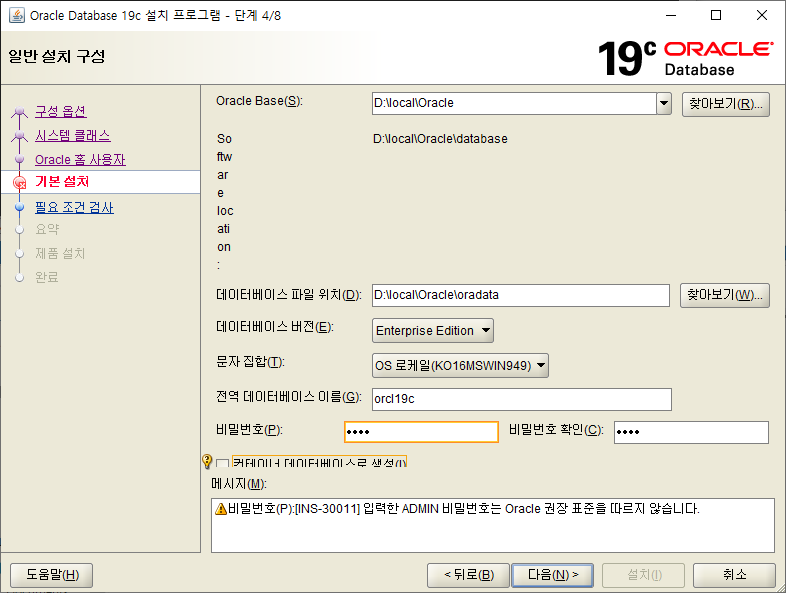Click the 필요 조건 검사 step bullet icon
Image resolution: width=786 pixels, height=593 pixels.
[x=20, y=207]
